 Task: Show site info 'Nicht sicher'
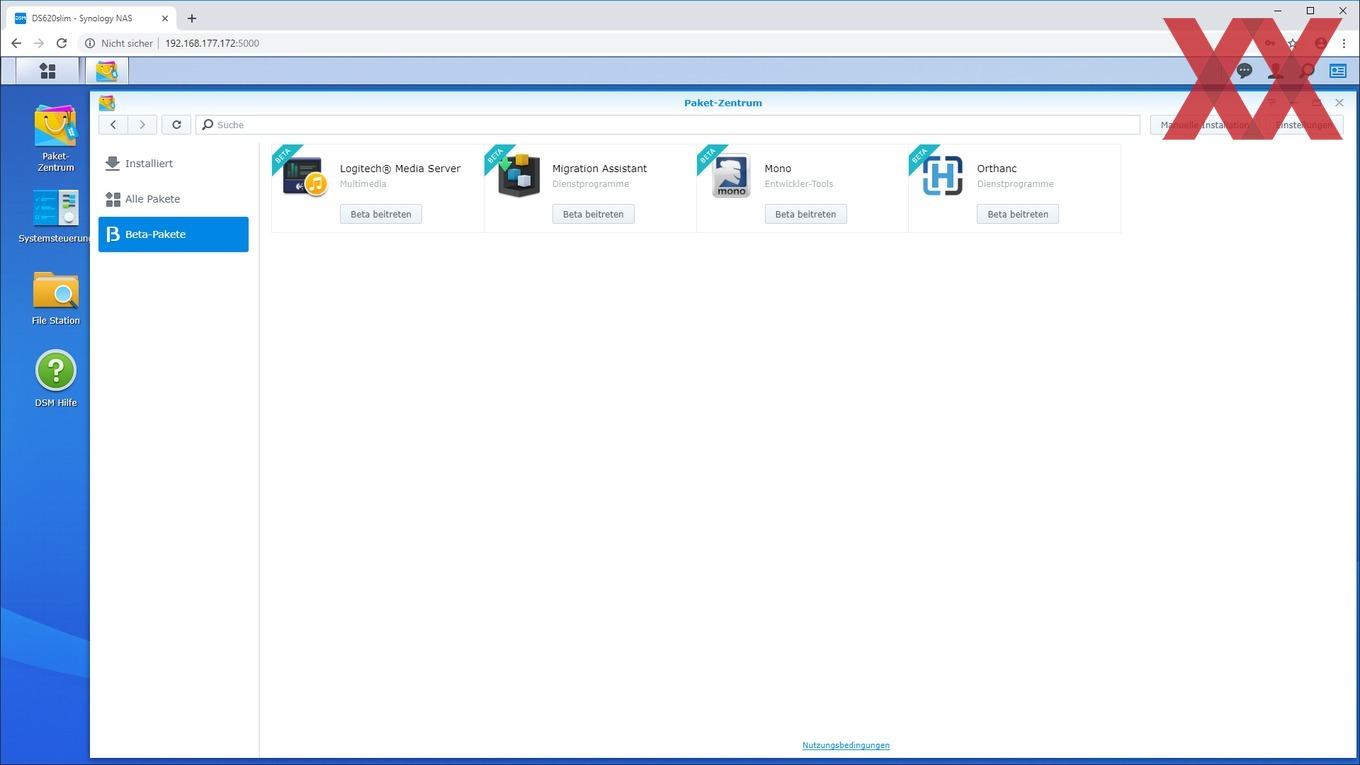[119, 43]
